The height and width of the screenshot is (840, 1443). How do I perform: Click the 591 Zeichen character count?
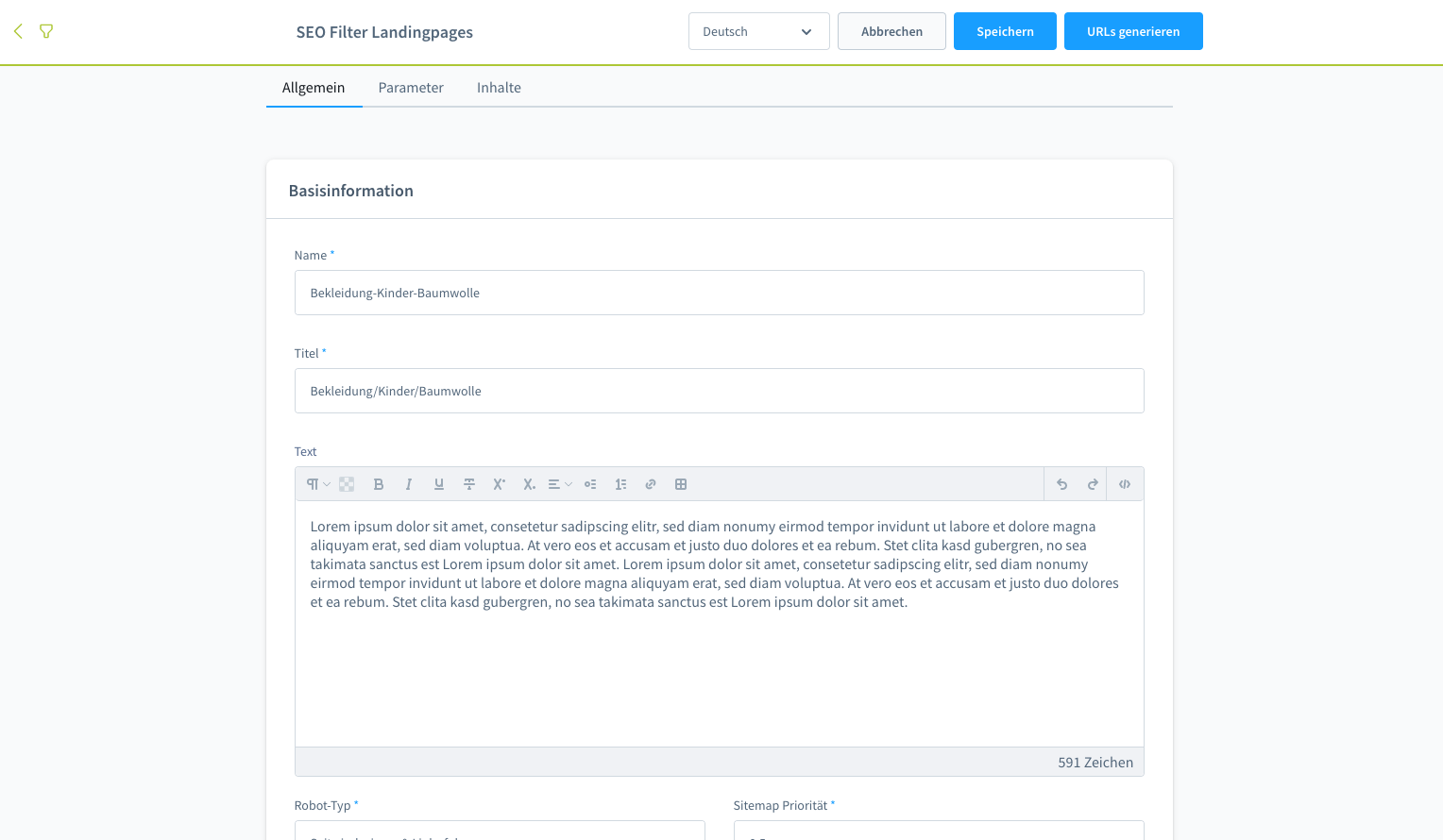click(1095, 763)
